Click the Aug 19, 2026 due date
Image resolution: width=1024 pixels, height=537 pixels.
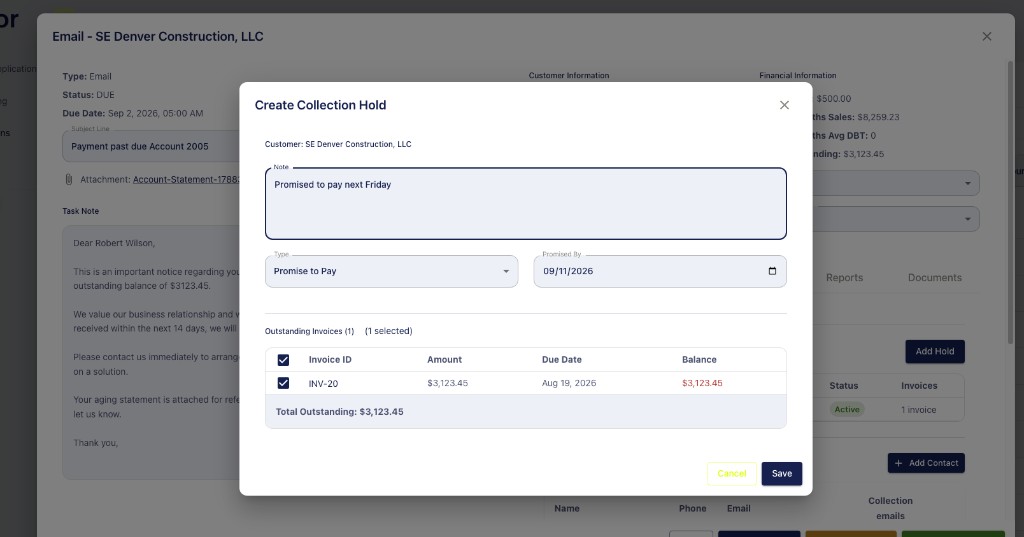(x=569, y=383)
